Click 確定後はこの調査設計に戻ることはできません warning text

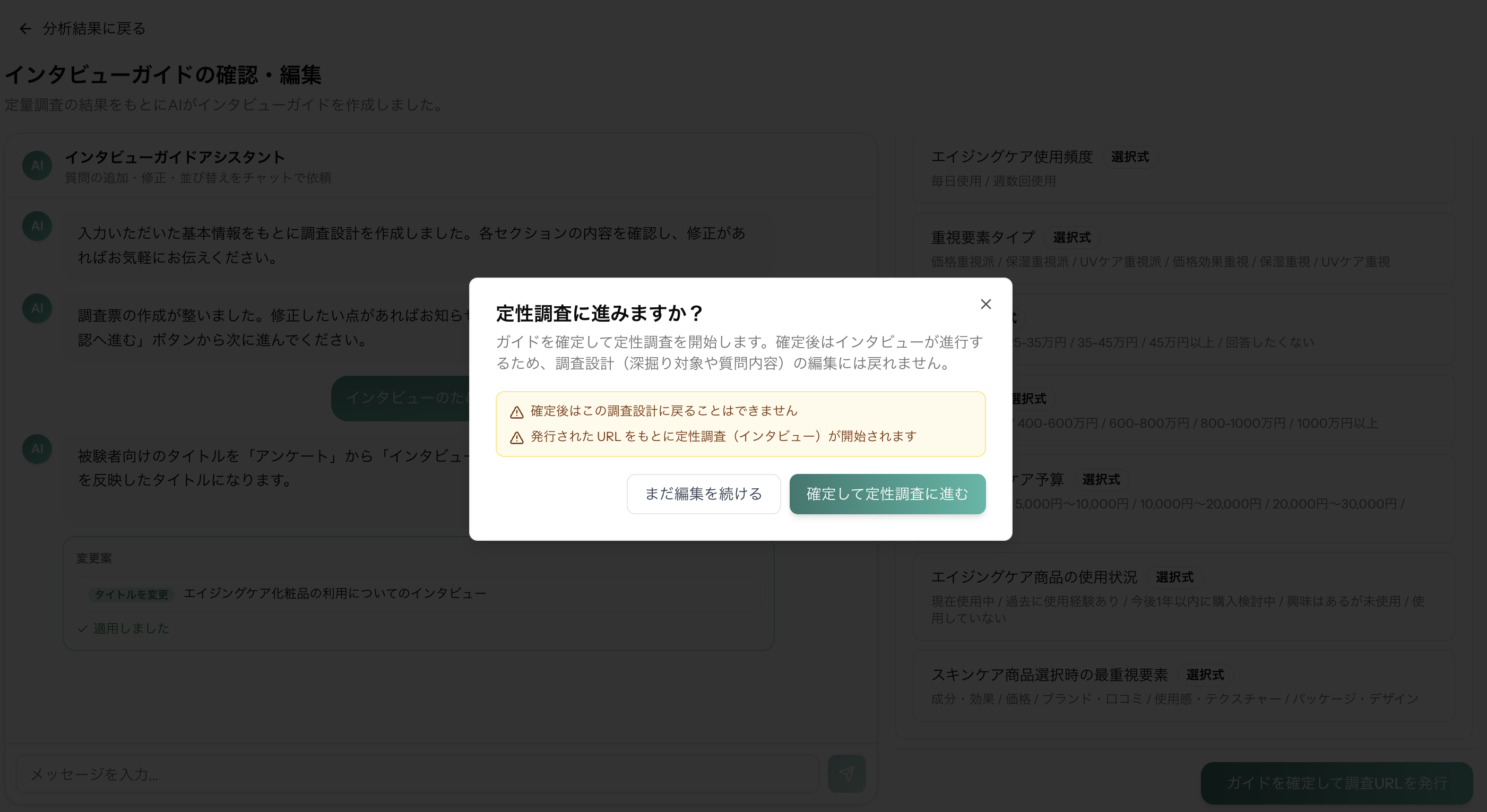(664, 411)
